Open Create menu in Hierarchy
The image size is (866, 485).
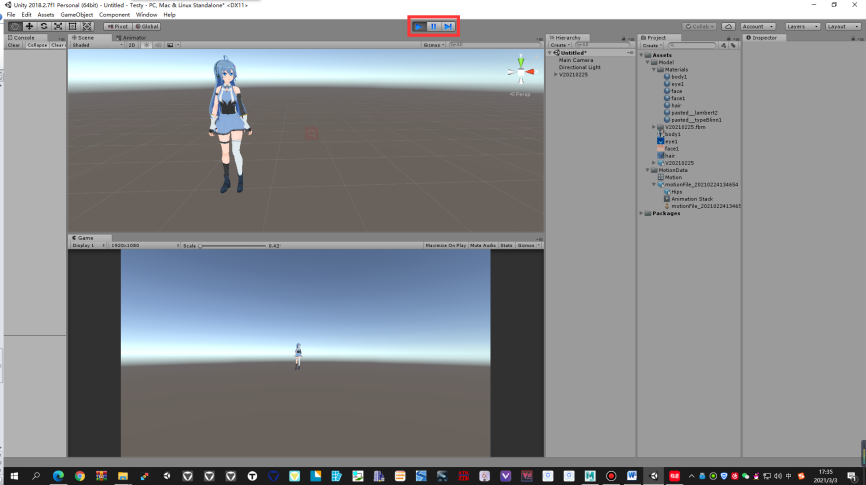tap(559, 45)
